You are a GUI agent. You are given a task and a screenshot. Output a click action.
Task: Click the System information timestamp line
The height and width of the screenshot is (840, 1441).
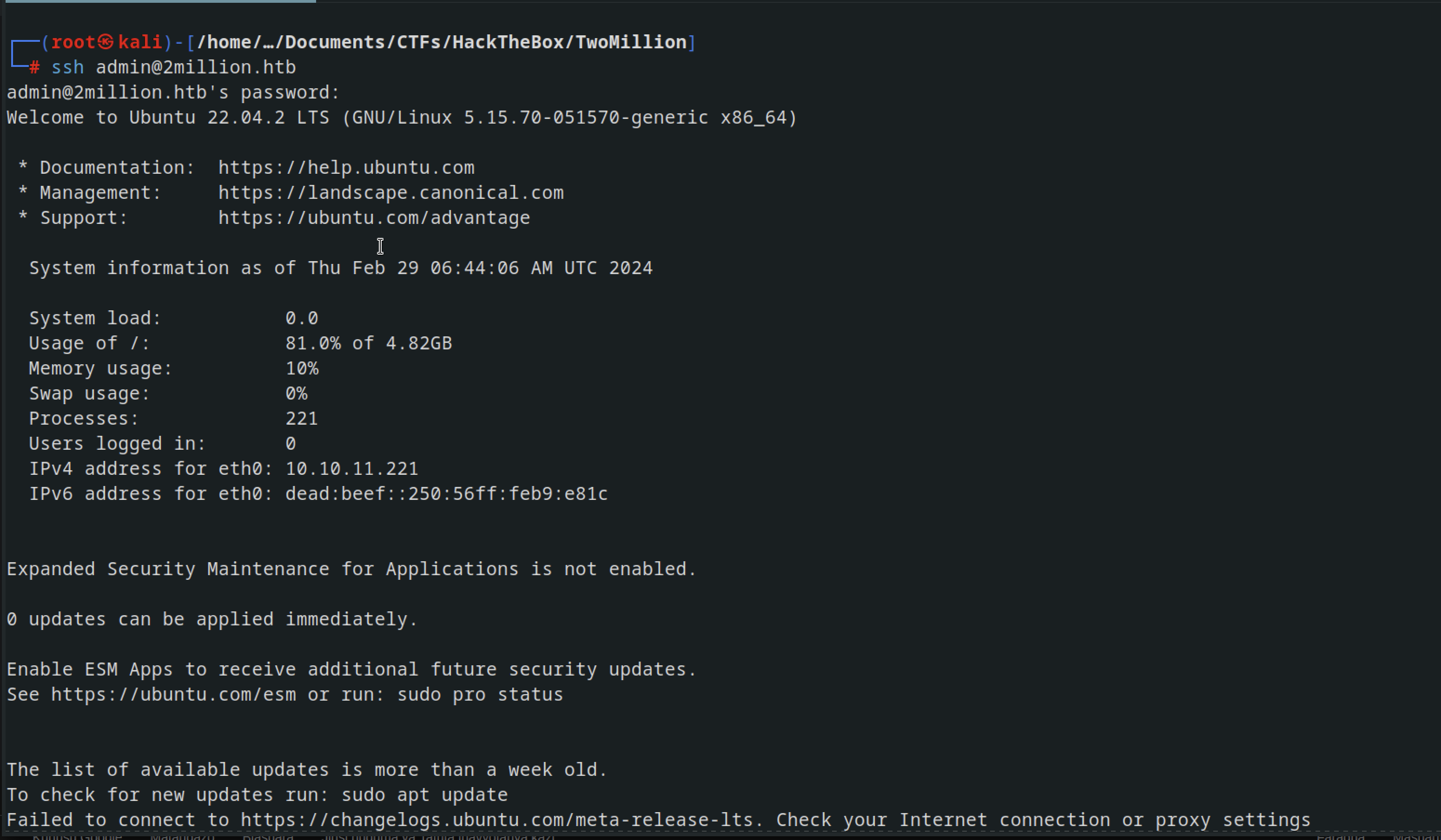[x=341, y=268]
